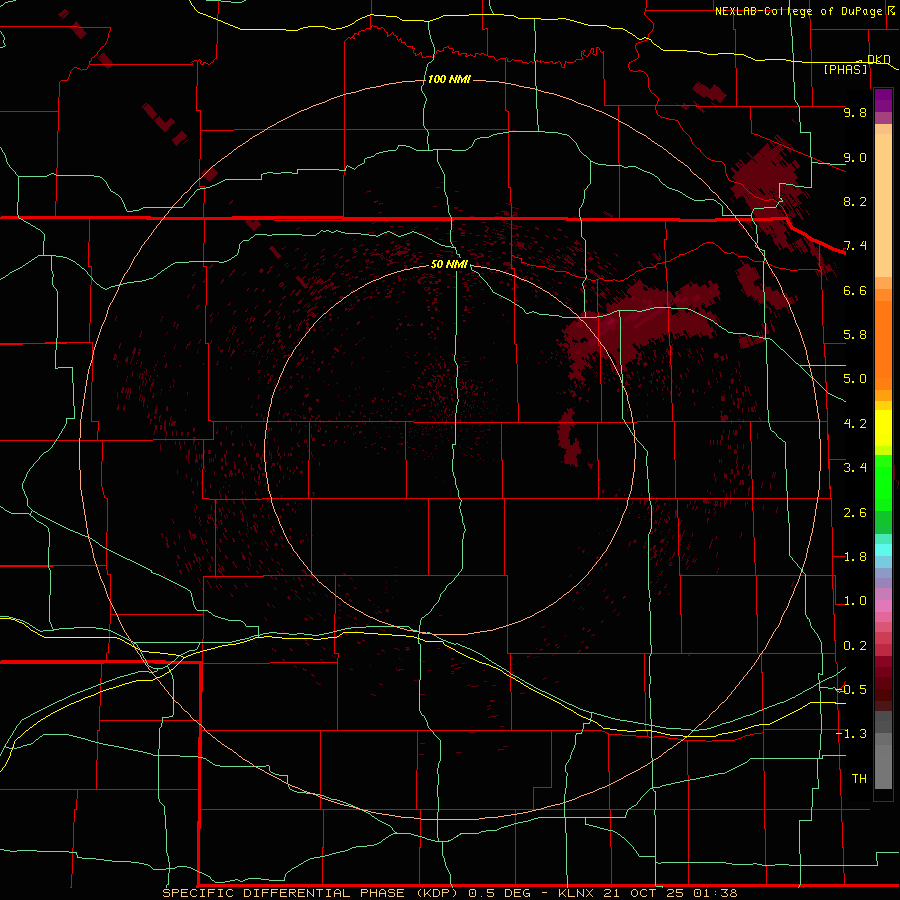The height and width of the screenshot is (900, 900).
Task: Click the 5.0 value on the color scale
Action: [855, 379]
